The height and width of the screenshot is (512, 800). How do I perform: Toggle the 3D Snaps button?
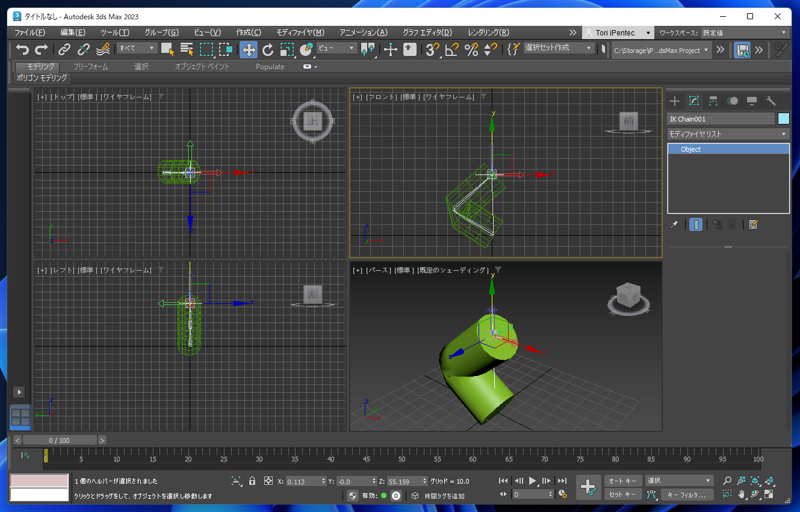(433, 49)
